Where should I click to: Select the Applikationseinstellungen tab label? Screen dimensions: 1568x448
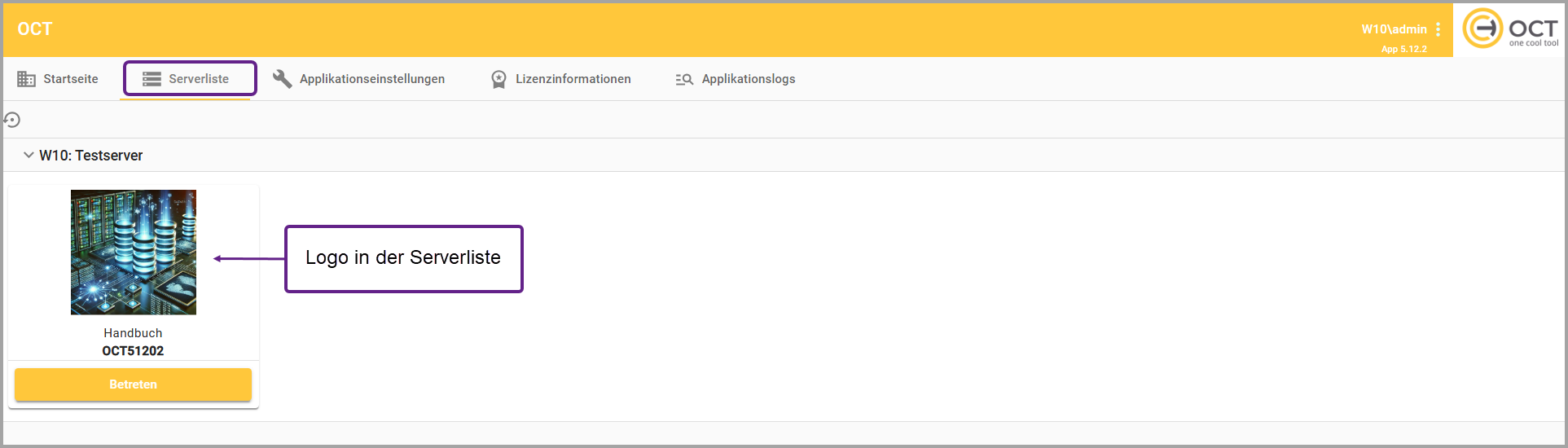(372, 79)
